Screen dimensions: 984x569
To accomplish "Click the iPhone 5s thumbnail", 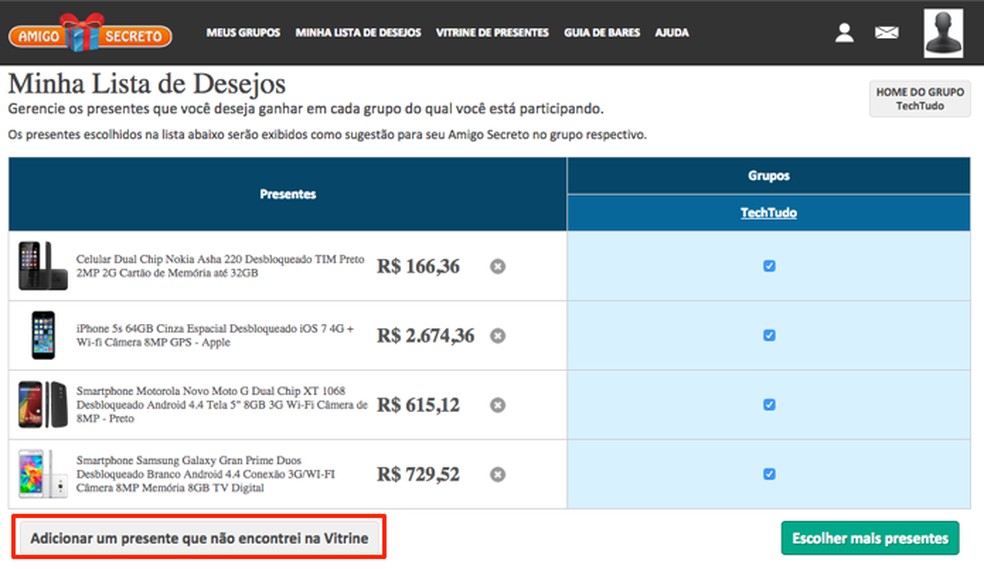I will pos(43,335).
